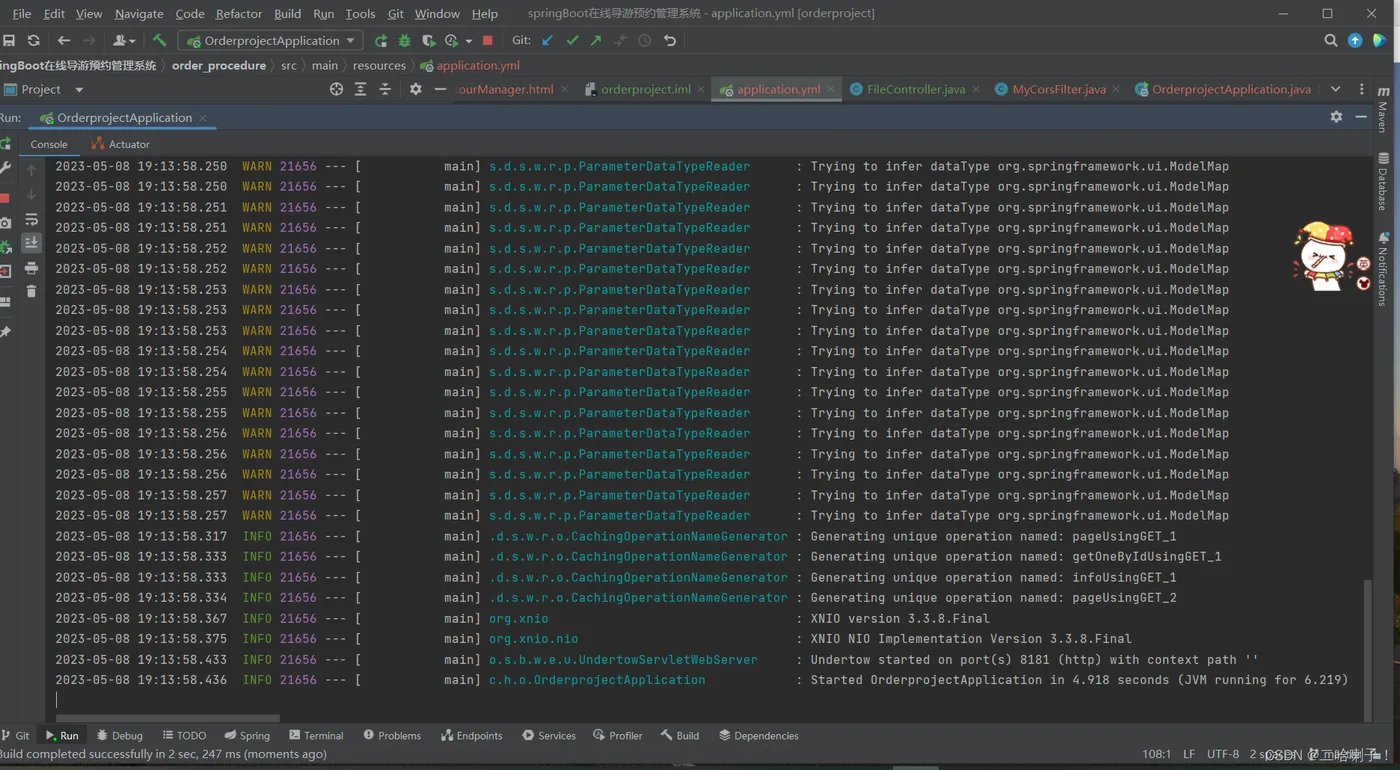Open the Terminal tool window
This screenshot has height=770, width=1400.
[316, 735]
